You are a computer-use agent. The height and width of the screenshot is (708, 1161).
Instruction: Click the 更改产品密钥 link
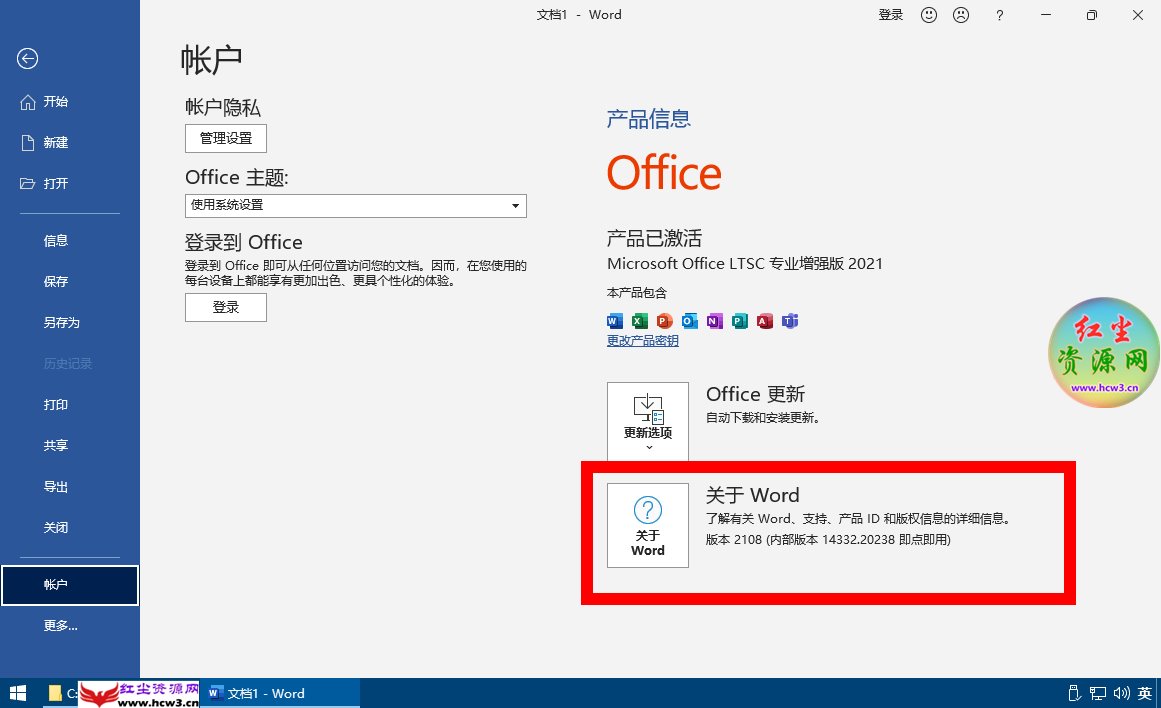click(x=643, y=341)
